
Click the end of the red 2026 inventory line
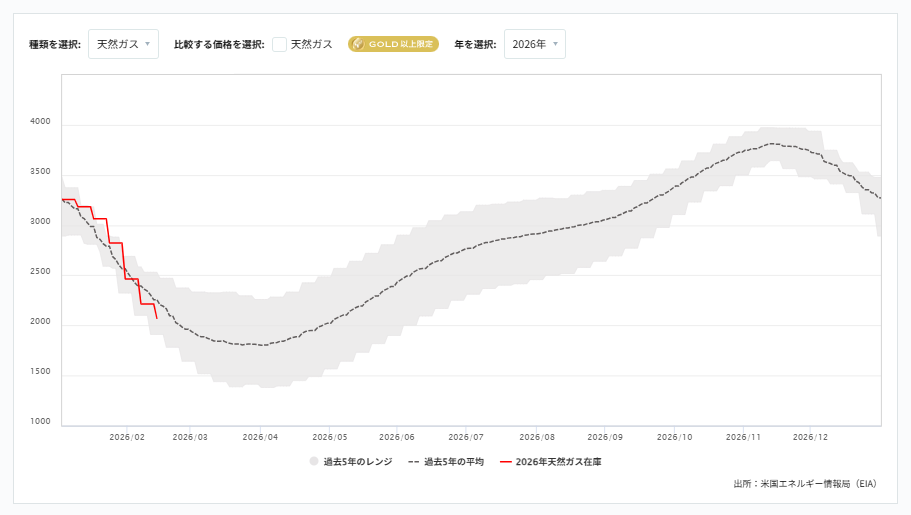(157, 318)
